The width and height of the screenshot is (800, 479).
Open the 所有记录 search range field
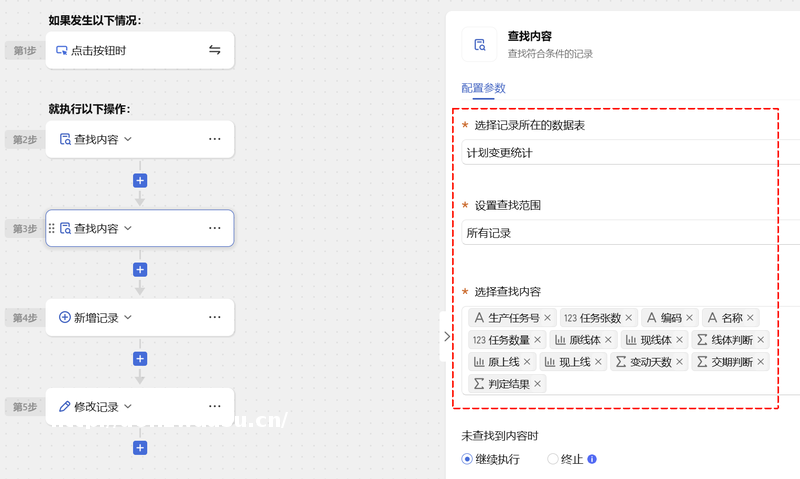620,233
